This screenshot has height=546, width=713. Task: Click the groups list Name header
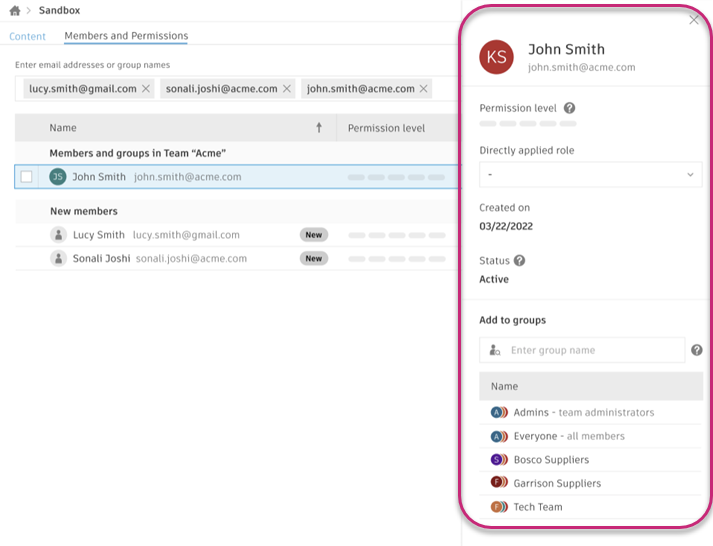pos(590,386)
